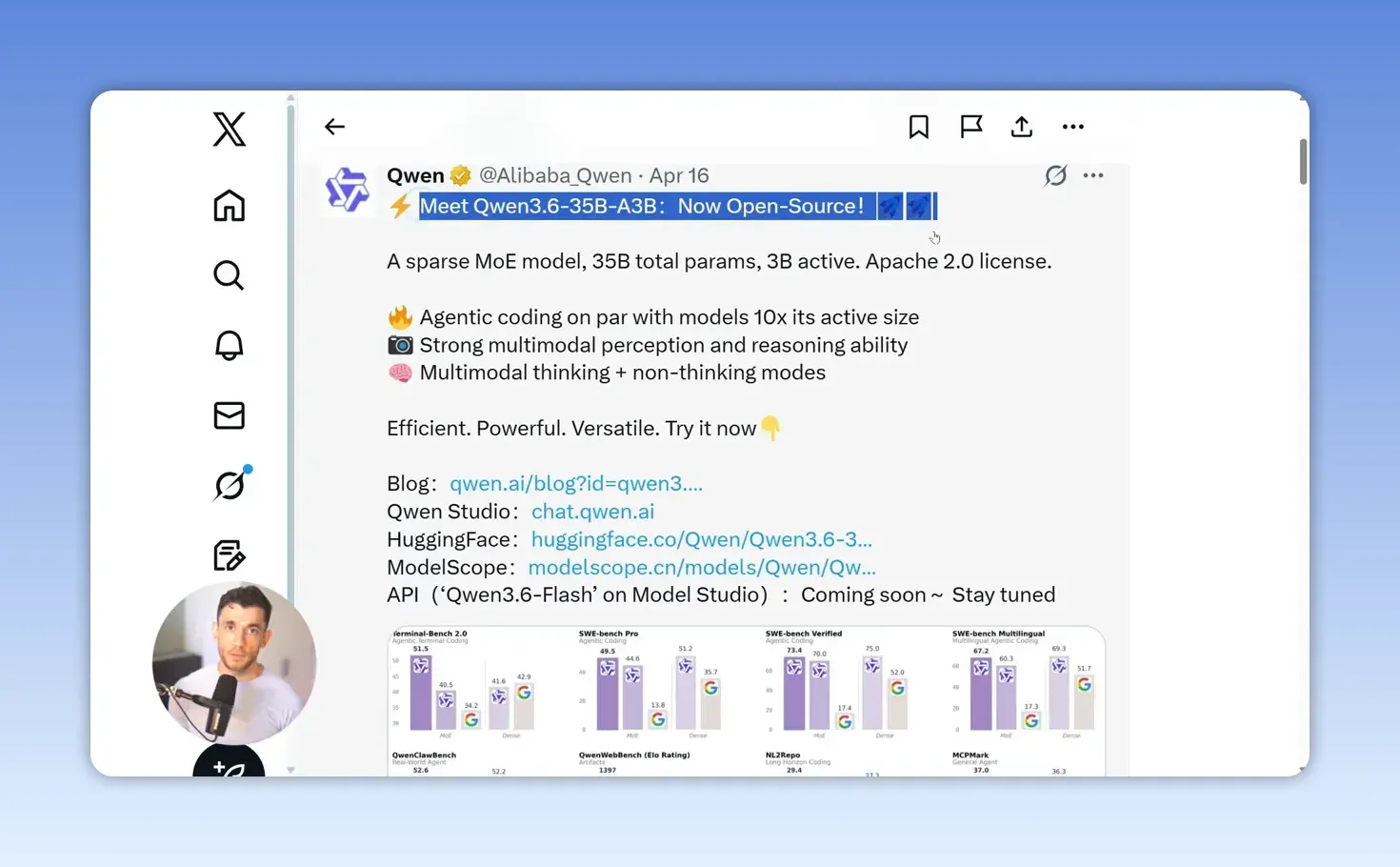This screenshot has height=867, width=1400.
Task: Go to the Home feed icon
Action: 230,205
